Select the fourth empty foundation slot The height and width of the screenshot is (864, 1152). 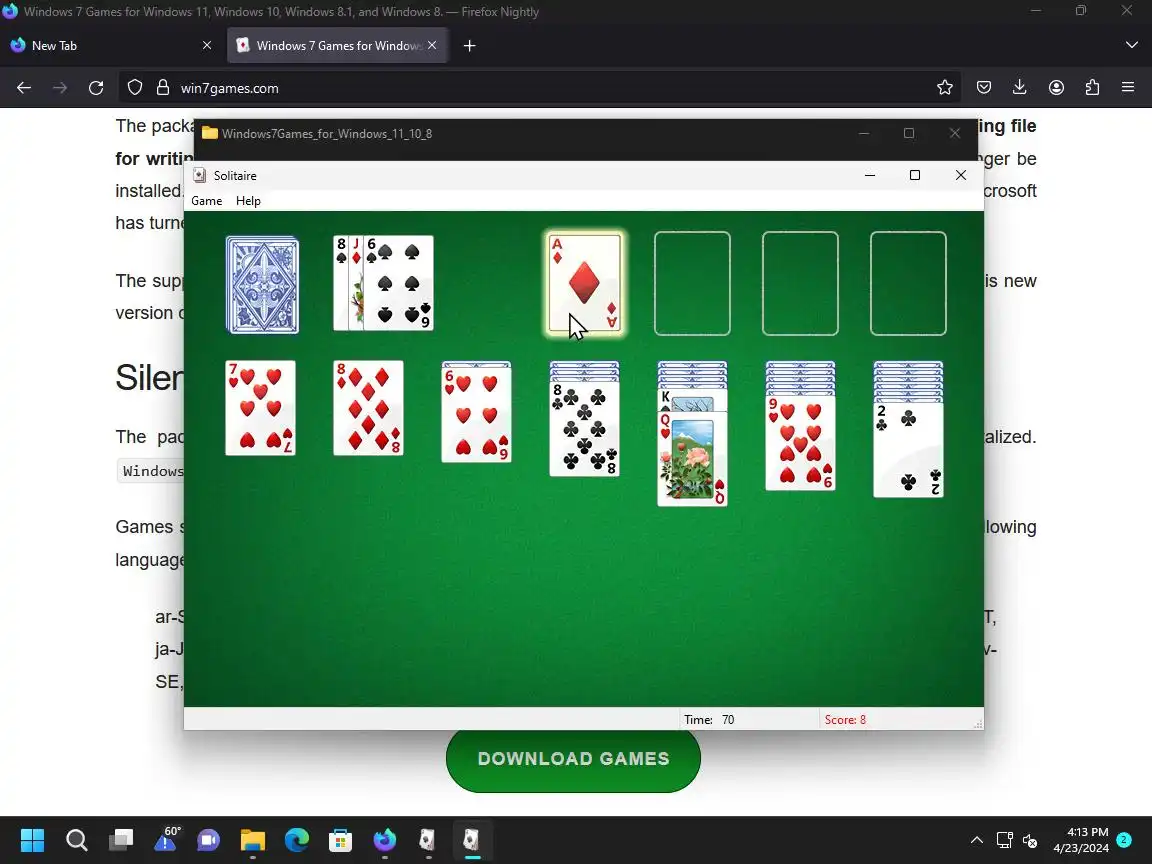click(908, 284)
